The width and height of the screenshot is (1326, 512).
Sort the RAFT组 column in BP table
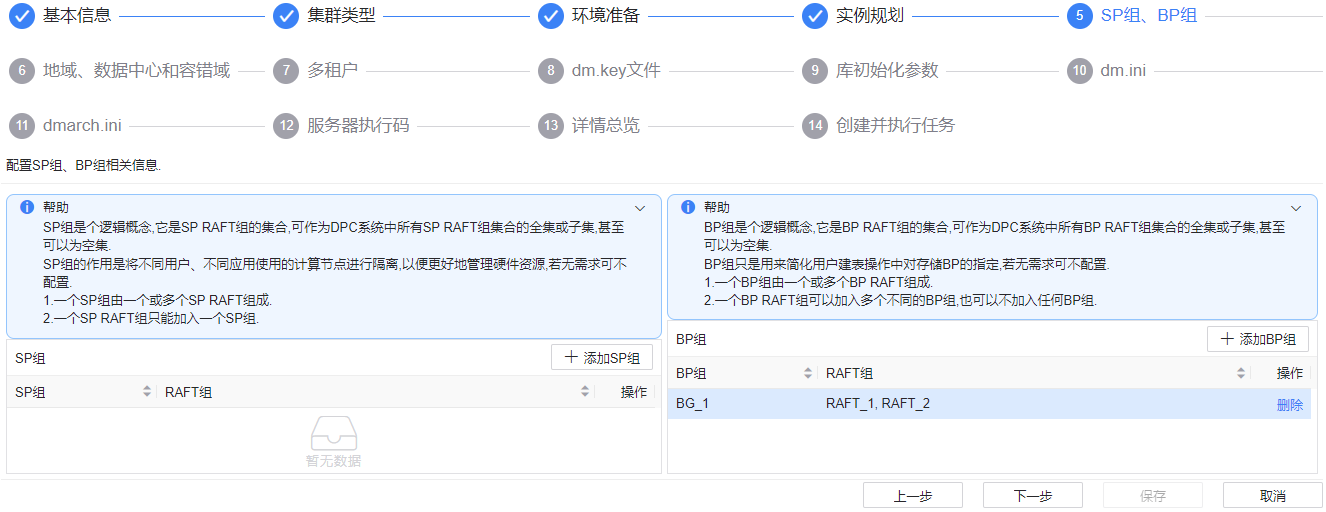coord(1241,373)
